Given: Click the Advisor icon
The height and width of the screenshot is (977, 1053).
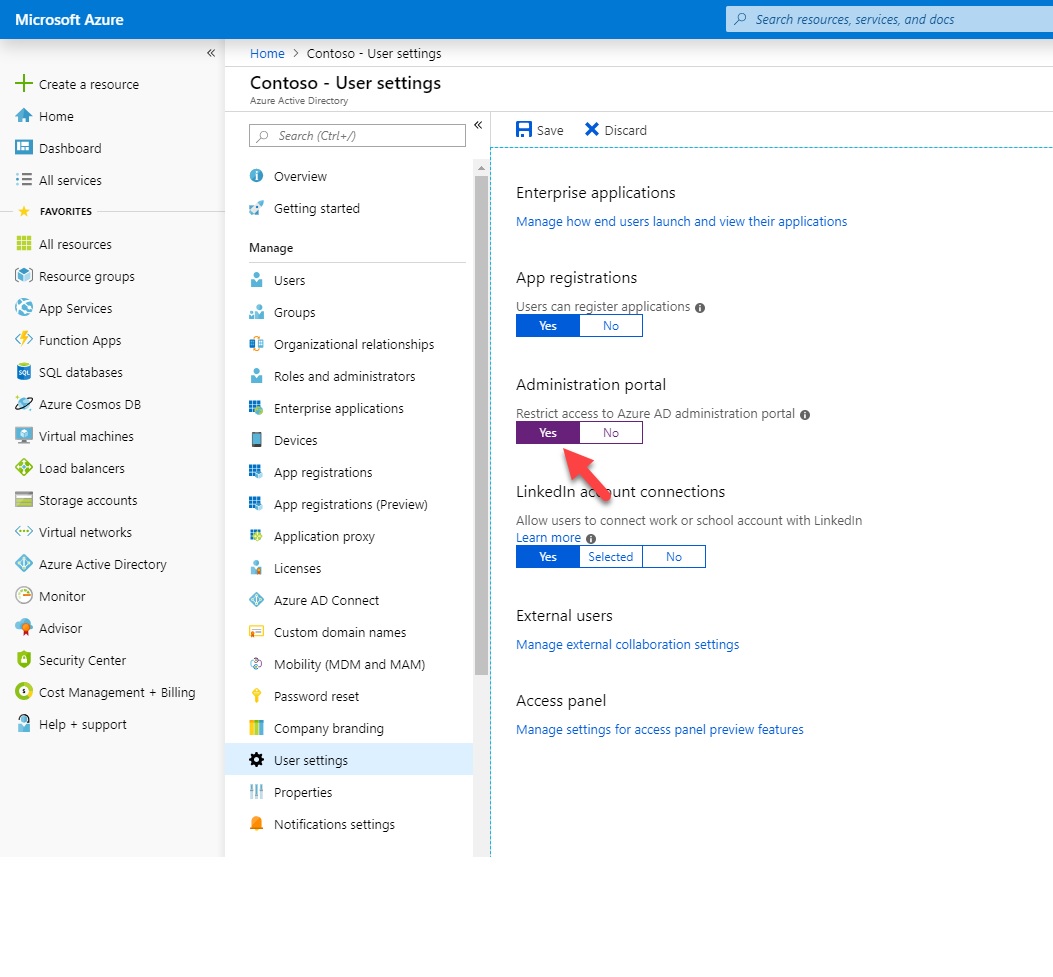Looking at the screenshot, I should point(24,627).
